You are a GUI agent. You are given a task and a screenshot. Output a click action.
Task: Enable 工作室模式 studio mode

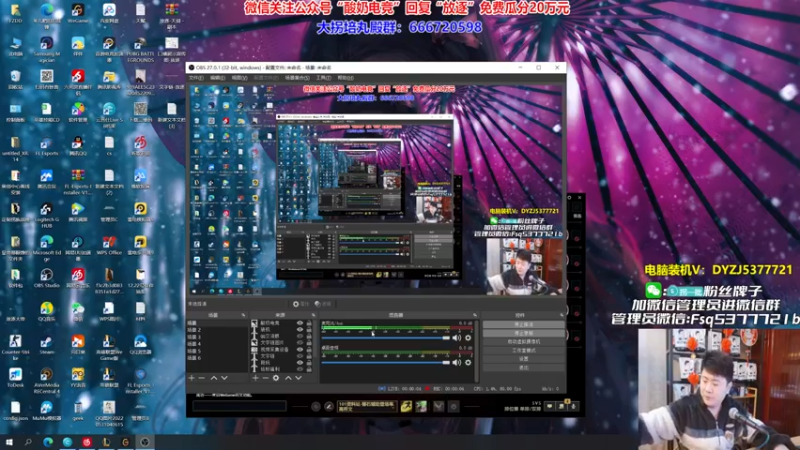tap(523, 351)
